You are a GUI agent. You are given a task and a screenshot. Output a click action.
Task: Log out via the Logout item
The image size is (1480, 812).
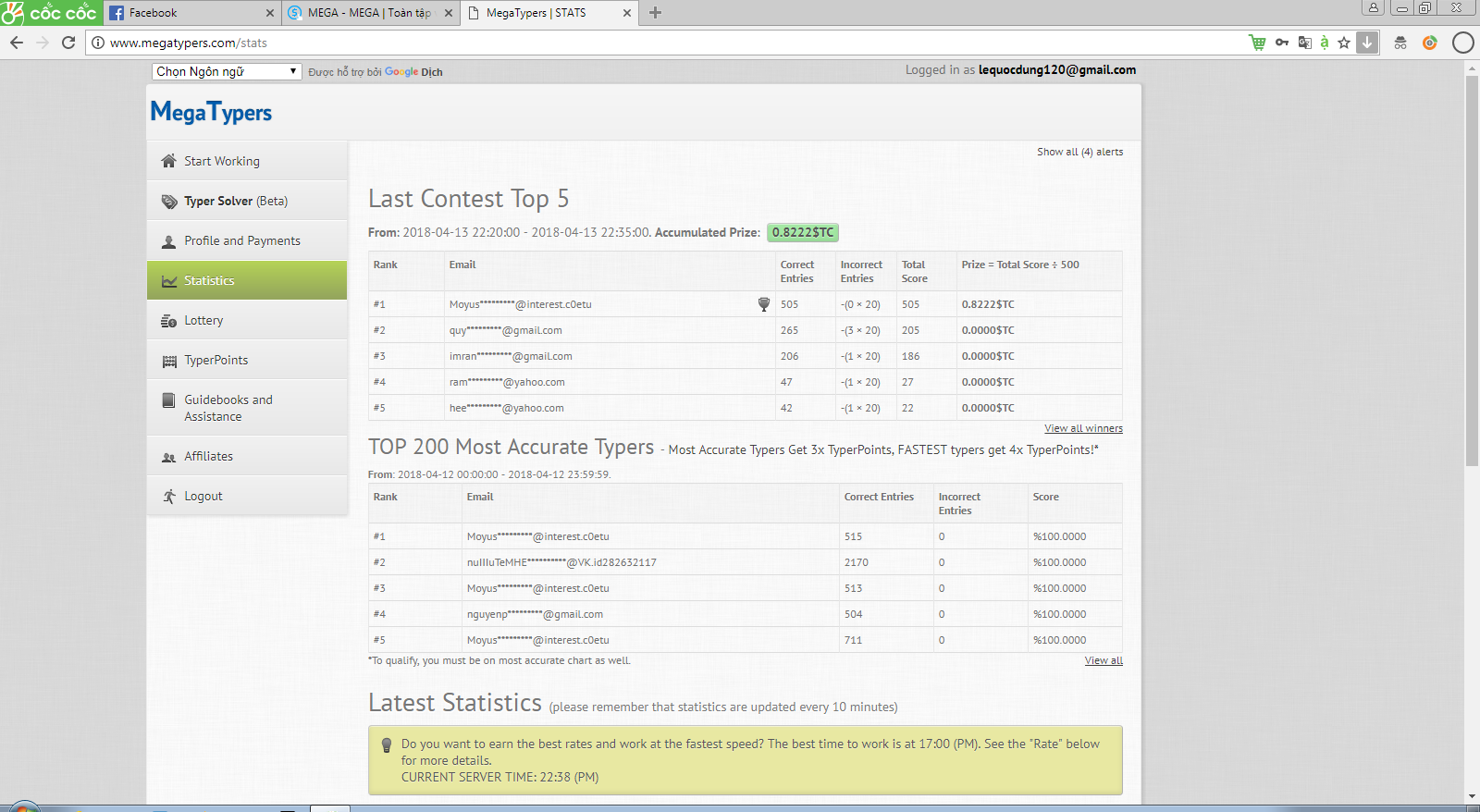247,496
